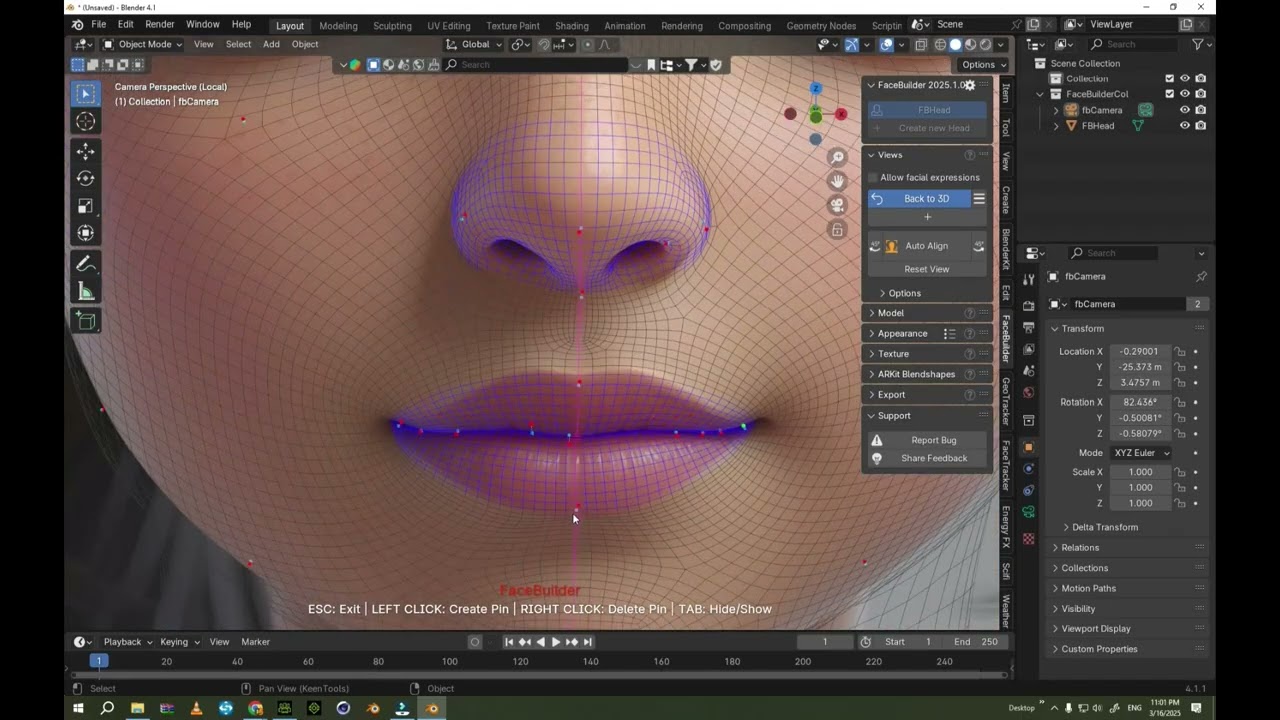Select the Select Box tool
This screenshot has height=720, width=1280.
[x=85, y=94]
